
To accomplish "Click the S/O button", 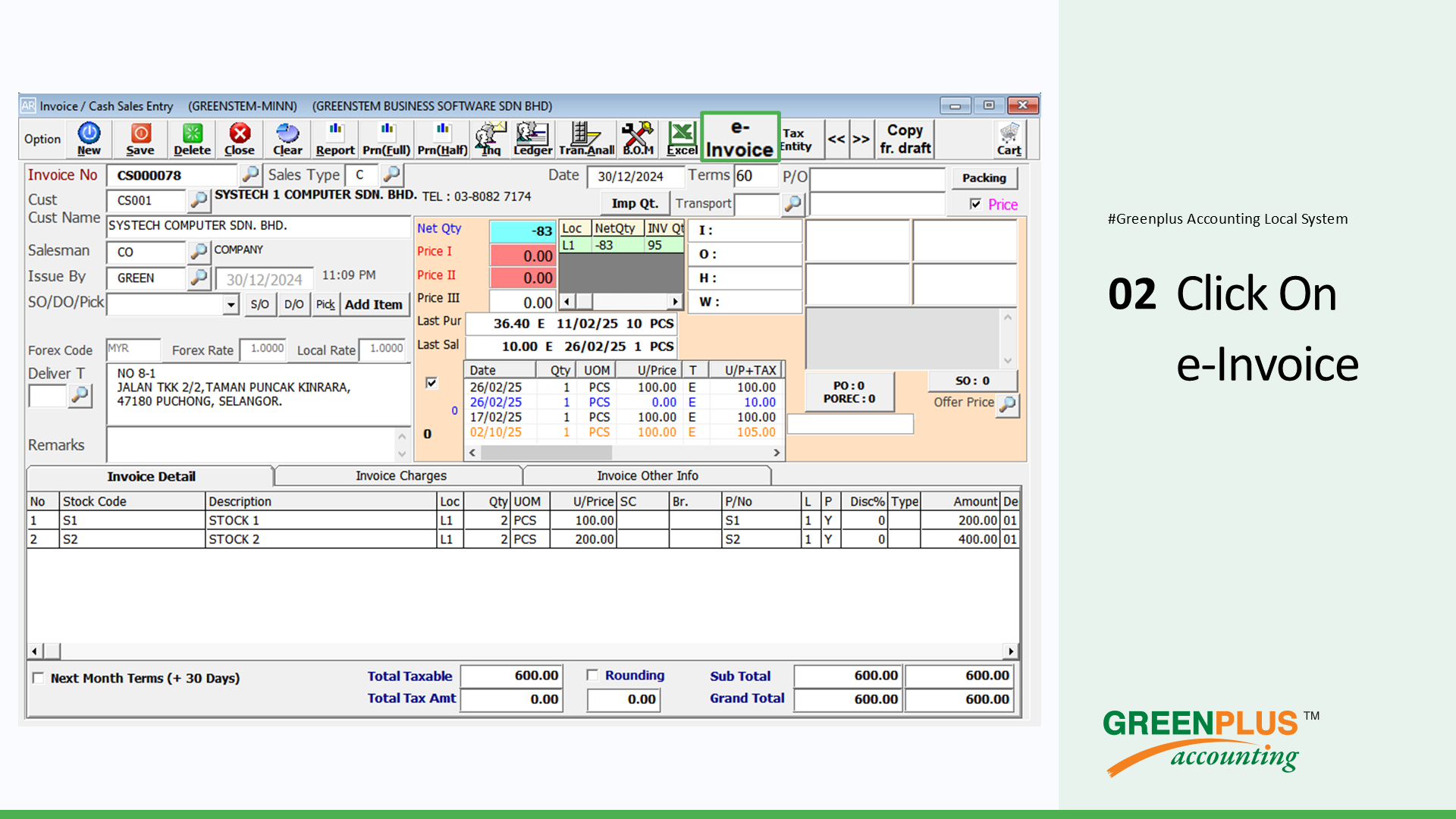I will [259, 304].
